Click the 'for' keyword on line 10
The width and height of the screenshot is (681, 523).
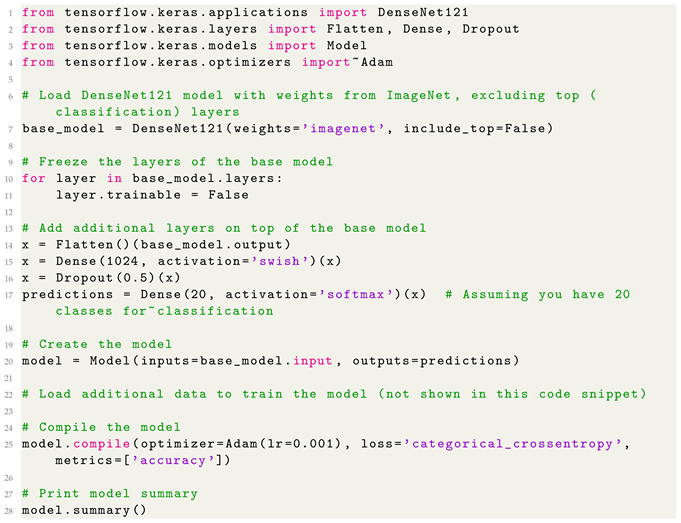34,179
